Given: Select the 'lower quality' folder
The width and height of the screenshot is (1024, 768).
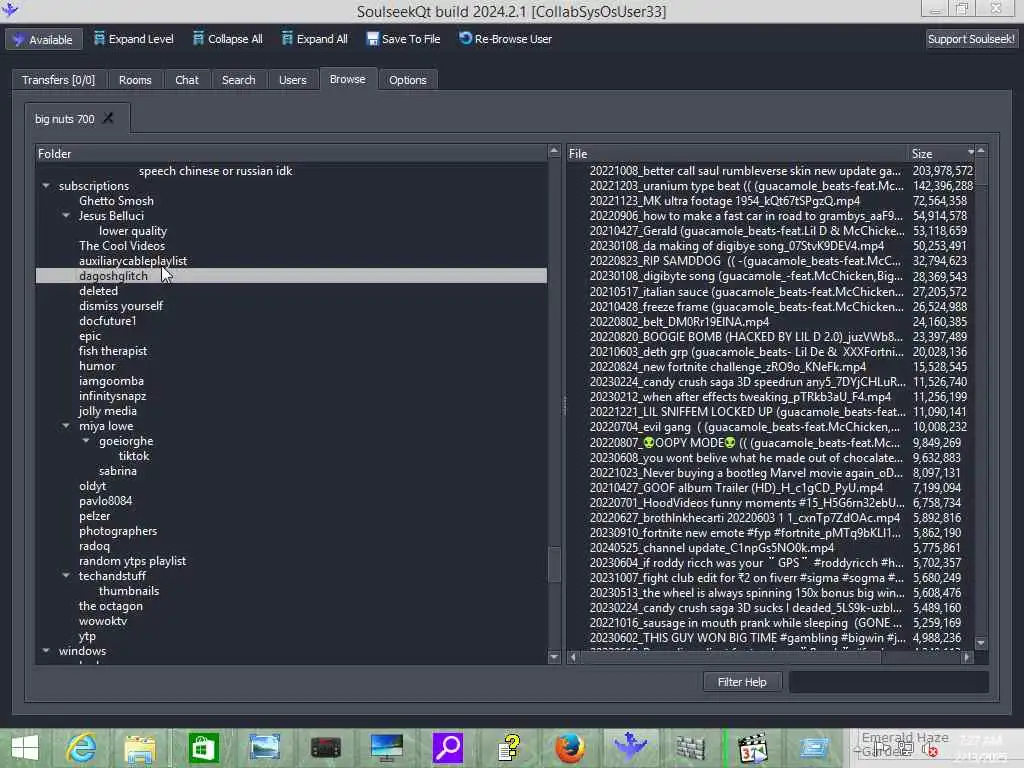Looking at the screenshot, I should coord(133,231).
